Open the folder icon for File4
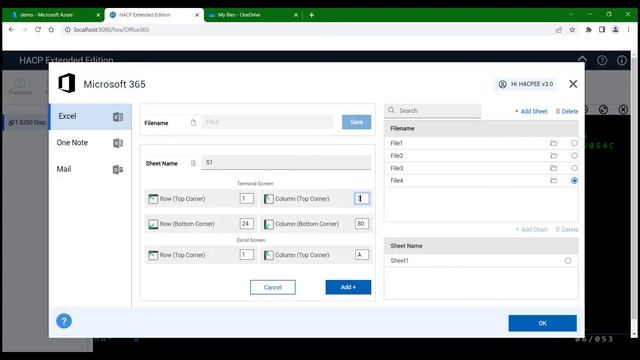The width and height of the screenshot is (640, 360). point(553,180)
